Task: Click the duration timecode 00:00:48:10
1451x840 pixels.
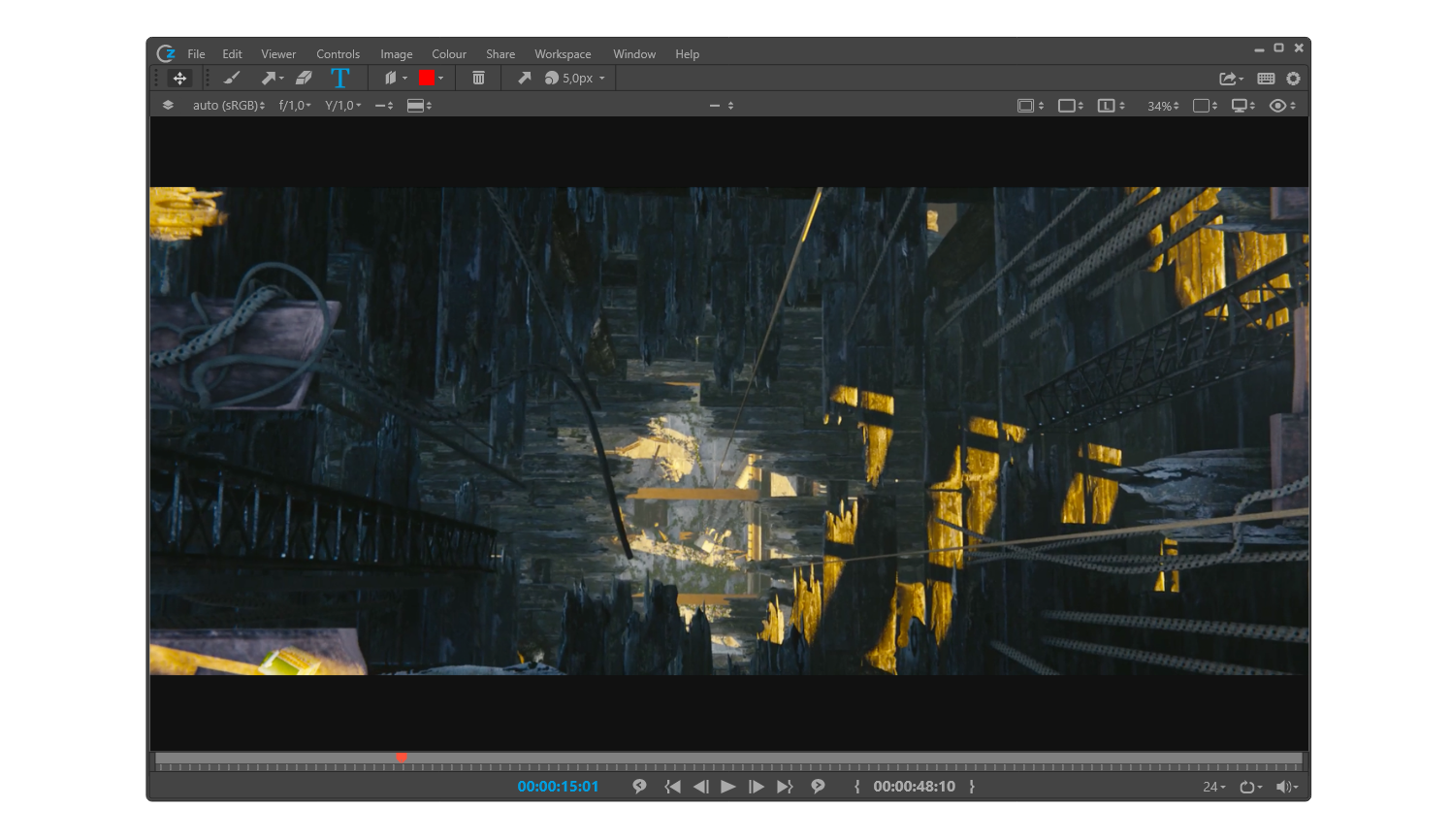Action: (x=914, y=787)
